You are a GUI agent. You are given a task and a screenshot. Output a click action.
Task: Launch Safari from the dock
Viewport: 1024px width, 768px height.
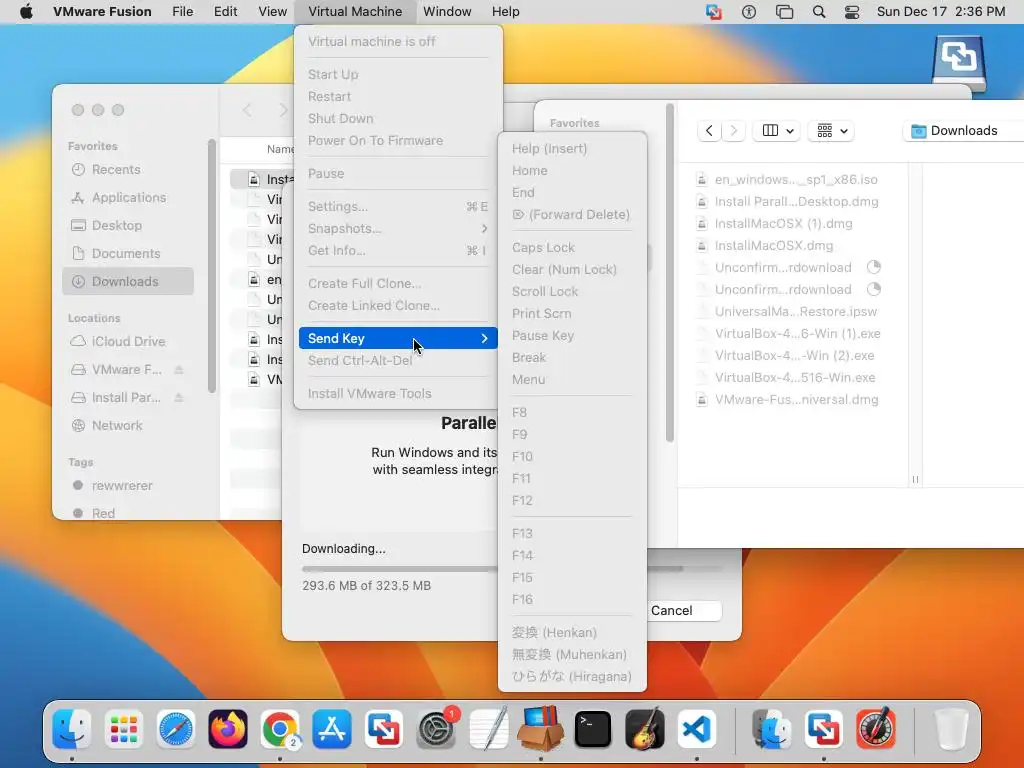[x=176, y=729]
